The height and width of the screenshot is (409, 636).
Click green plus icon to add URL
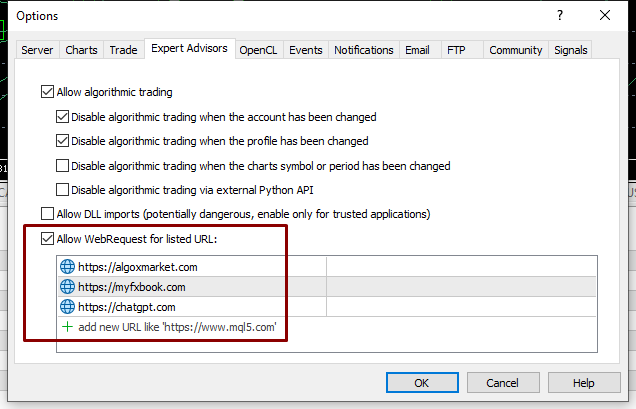click(68, 327)
